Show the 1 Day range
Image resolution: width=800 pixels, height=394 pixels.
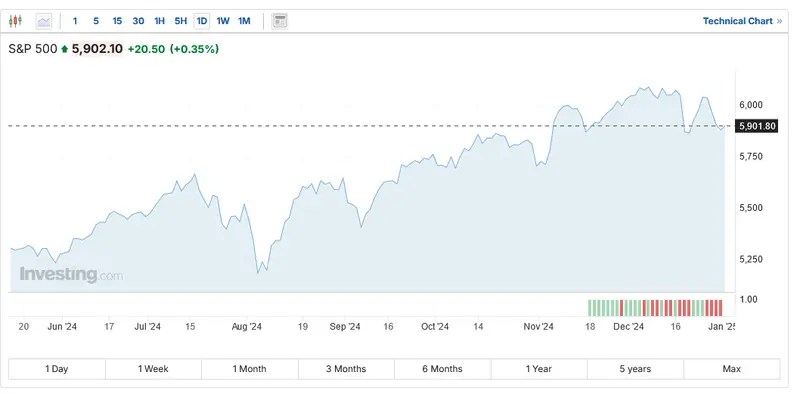57,369
